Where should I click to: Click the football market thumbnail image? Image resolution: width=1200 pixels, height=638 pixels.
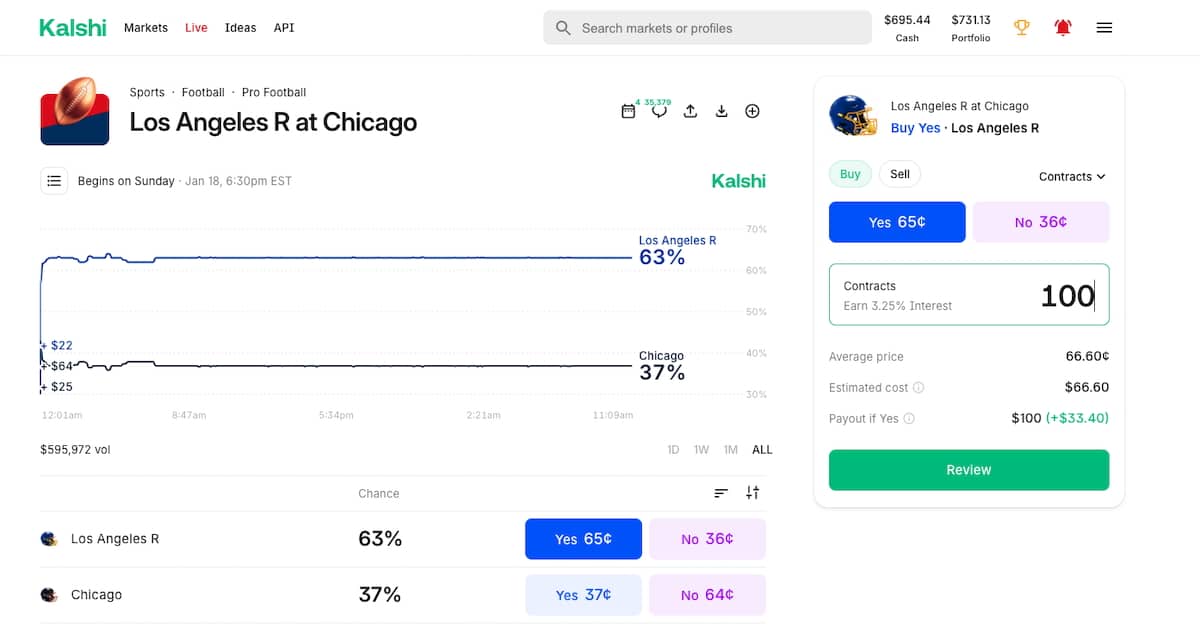coord(75,111)
